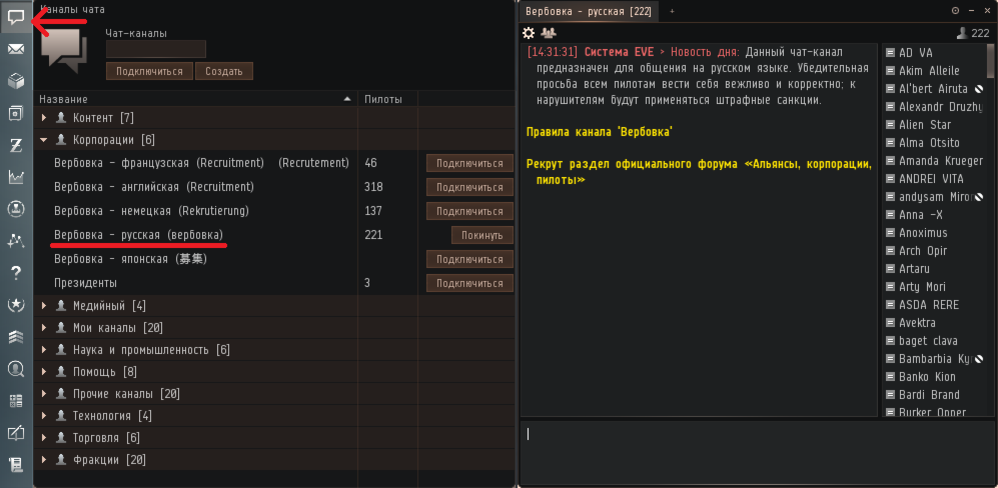
Task: Expand the Прочие каналы [20] category
Action: coord(44,394)
